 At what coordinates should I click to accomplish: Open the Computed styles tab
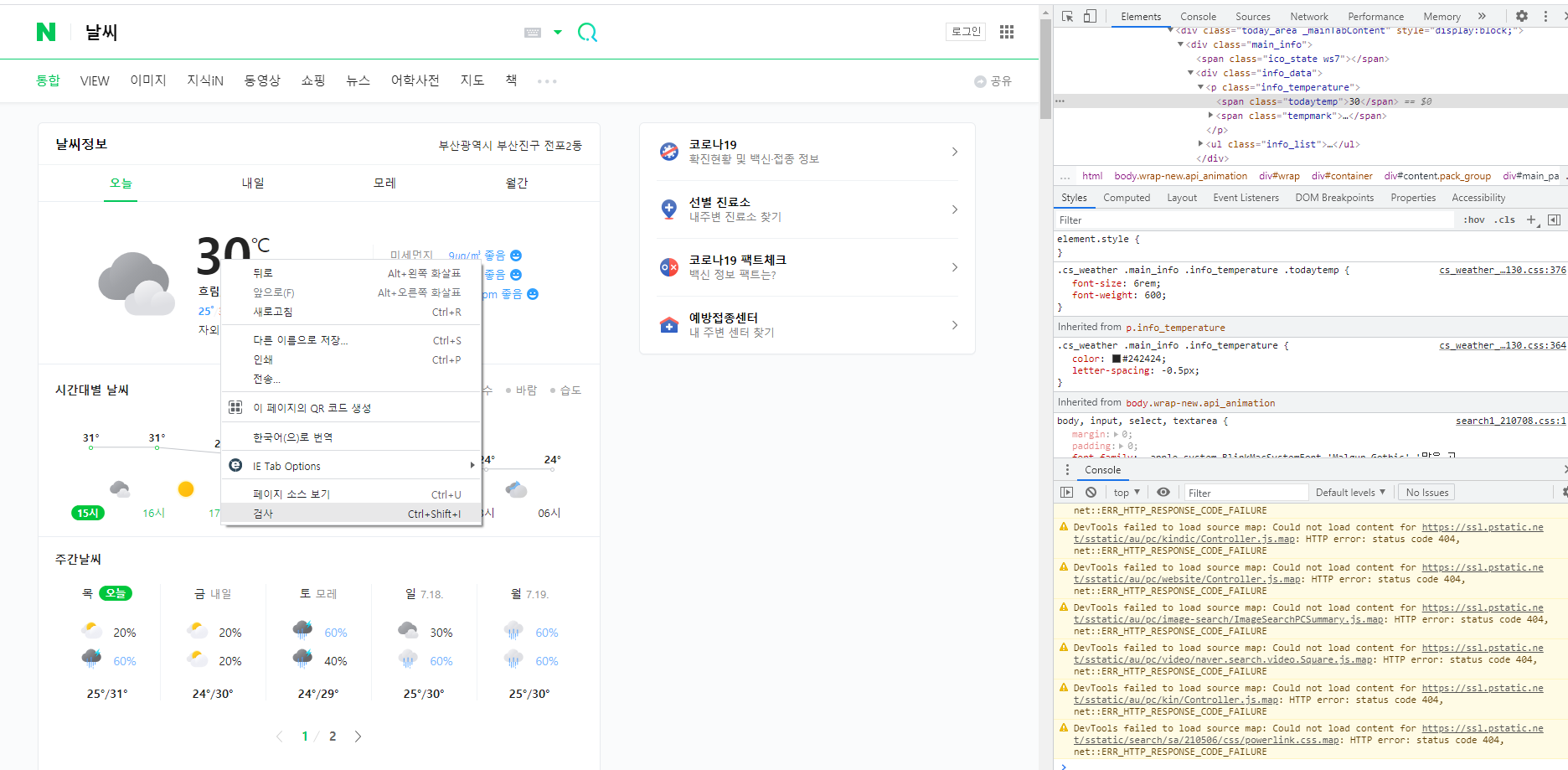pos(1127,198)
